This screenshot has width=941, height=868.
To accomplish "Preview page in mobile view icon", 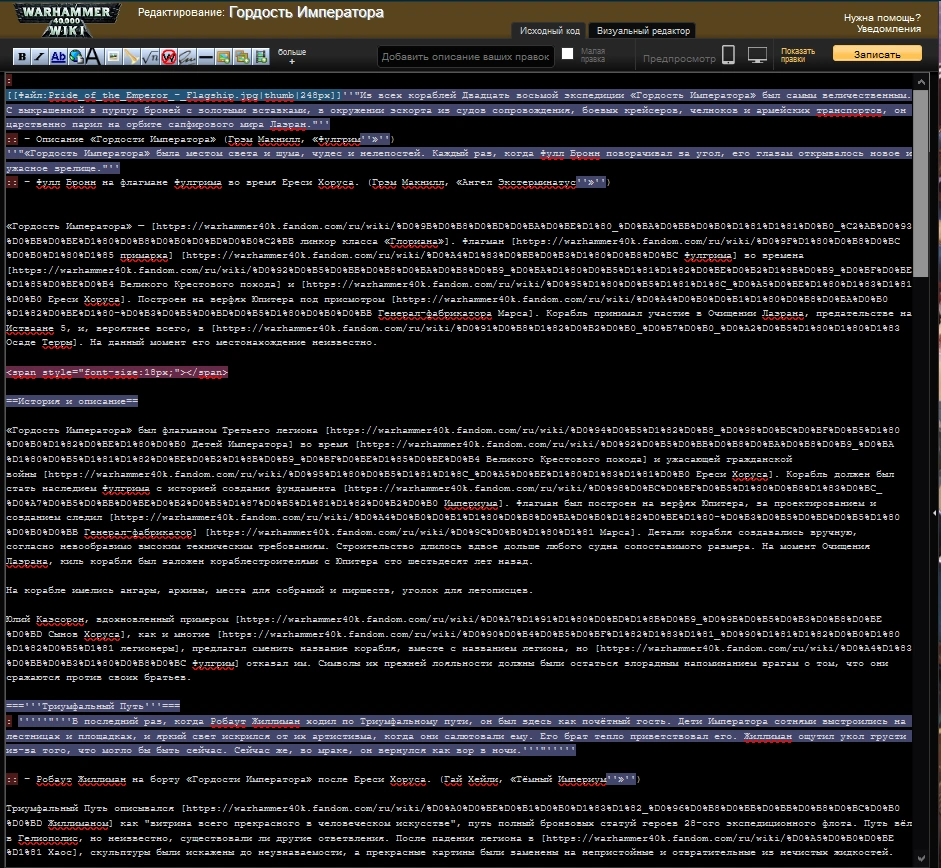I will (x=728, y=55).
